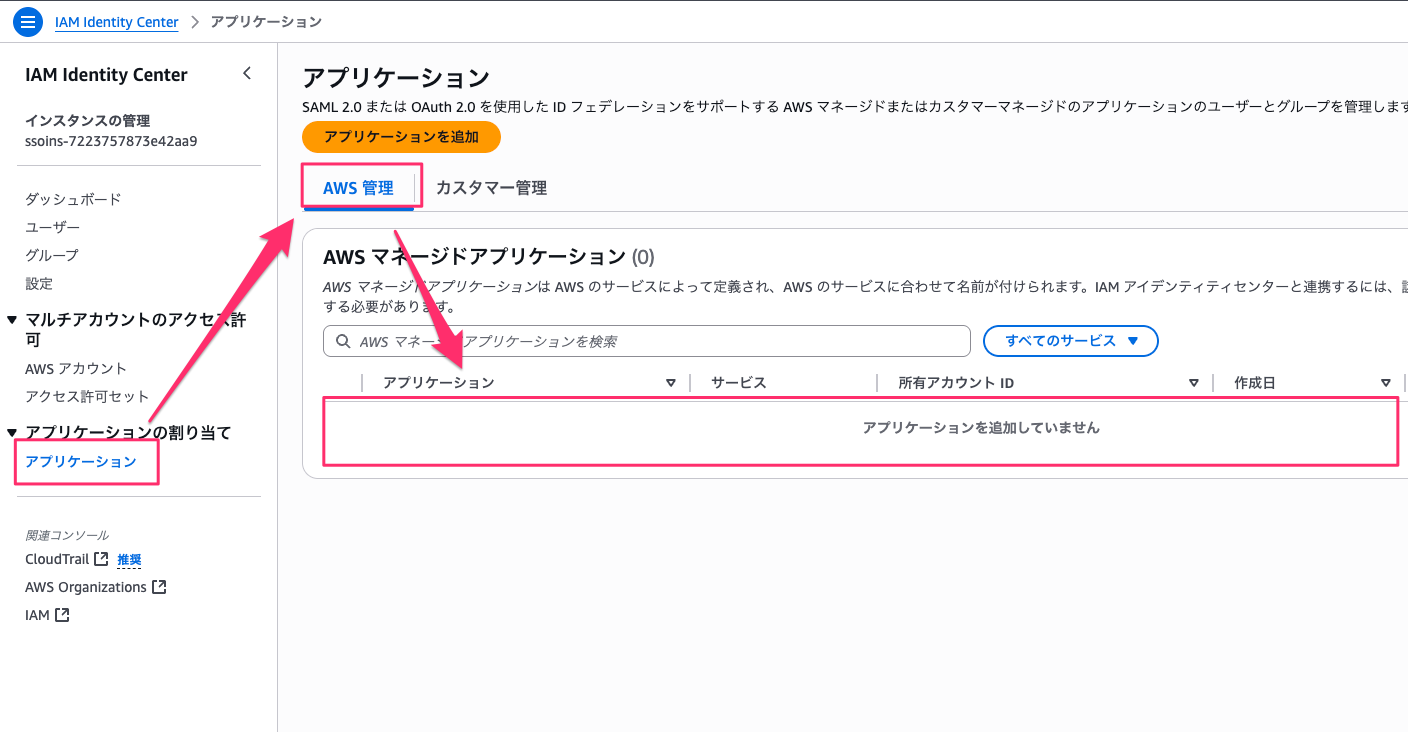1408x732 pixels.
Task: Open グループ in the sidebar
Action: coord(51,255)
